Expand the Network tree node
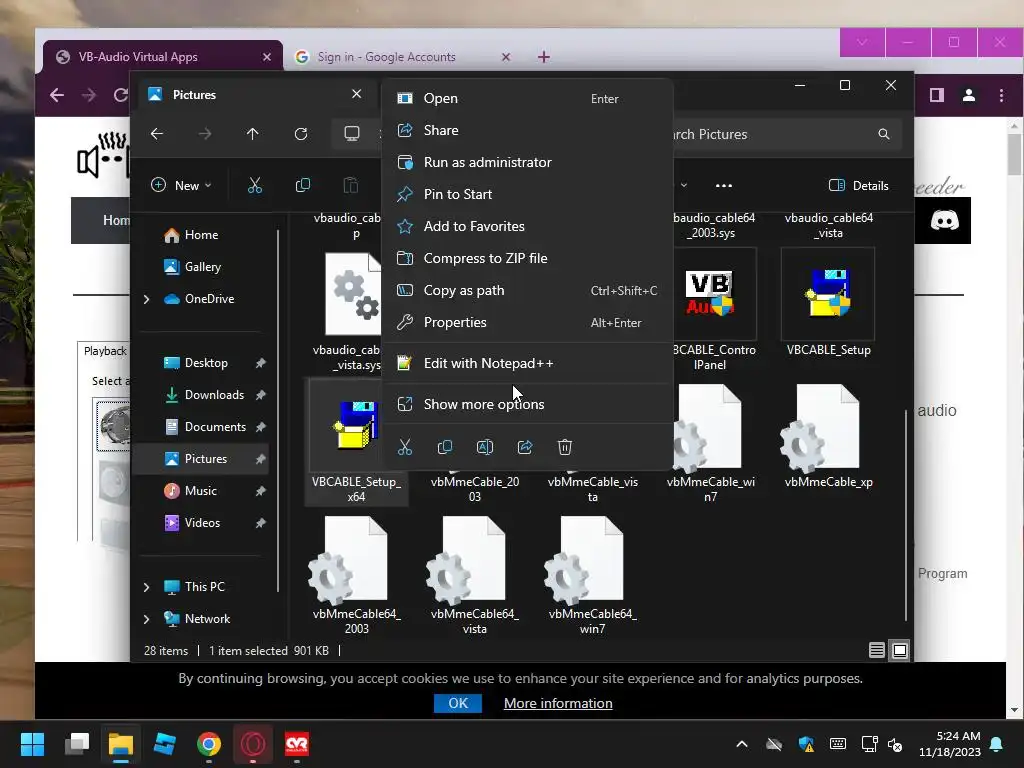Screen dimensions: 1024x768 146,619
